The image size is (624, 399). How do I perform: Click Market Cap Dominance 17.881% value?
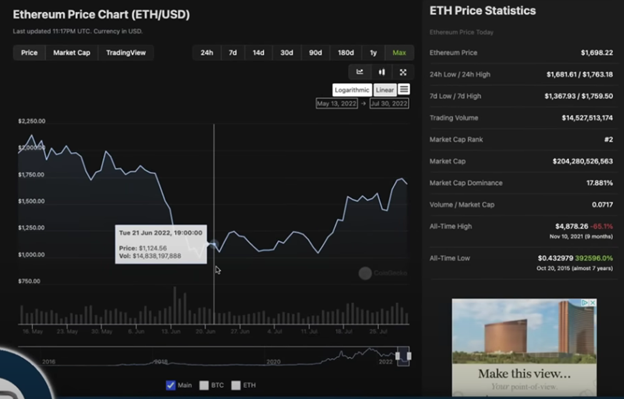[599, 183]
